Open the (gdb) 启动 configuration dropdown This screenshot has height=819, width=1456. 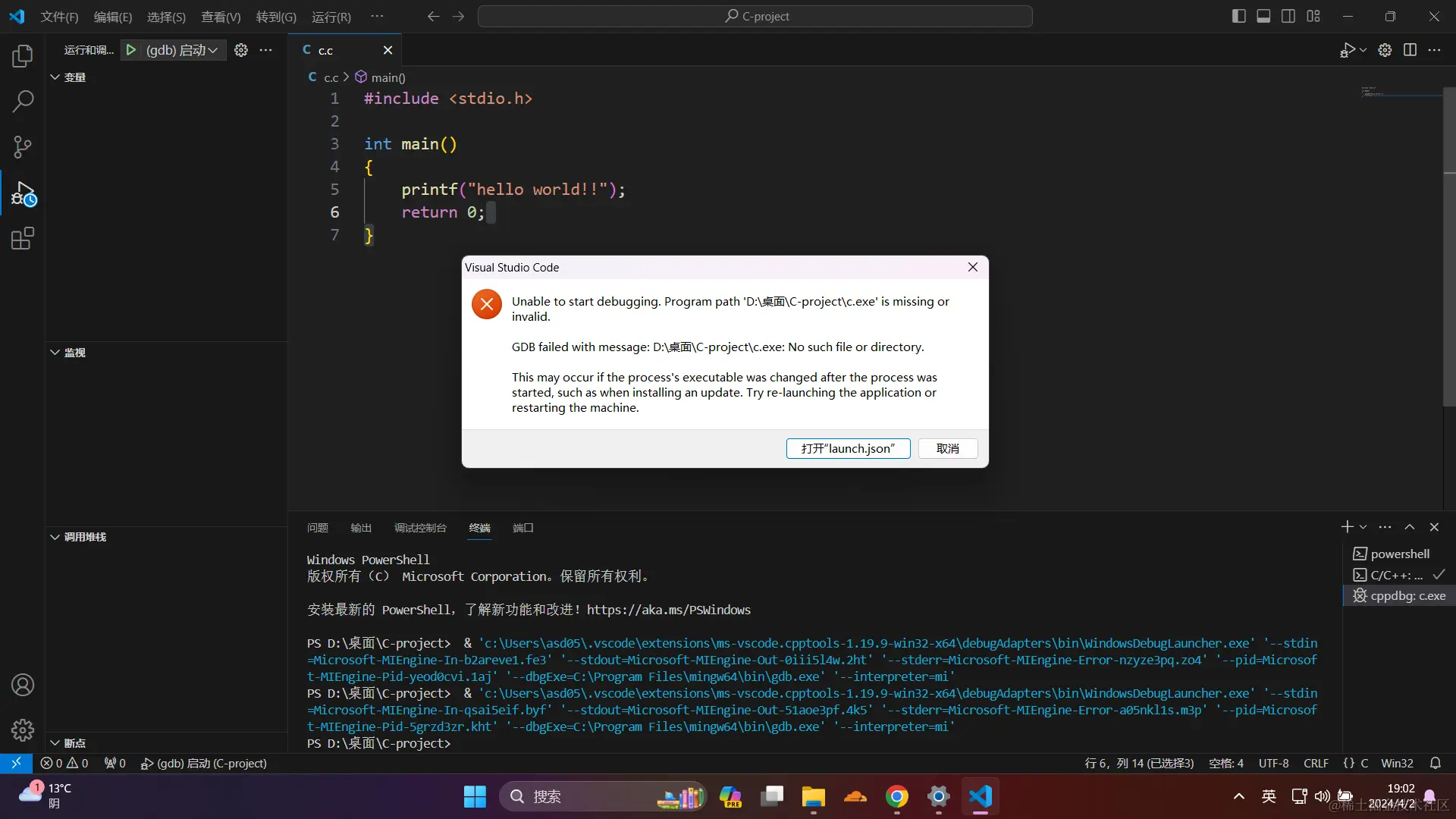[x=182, y=50]
